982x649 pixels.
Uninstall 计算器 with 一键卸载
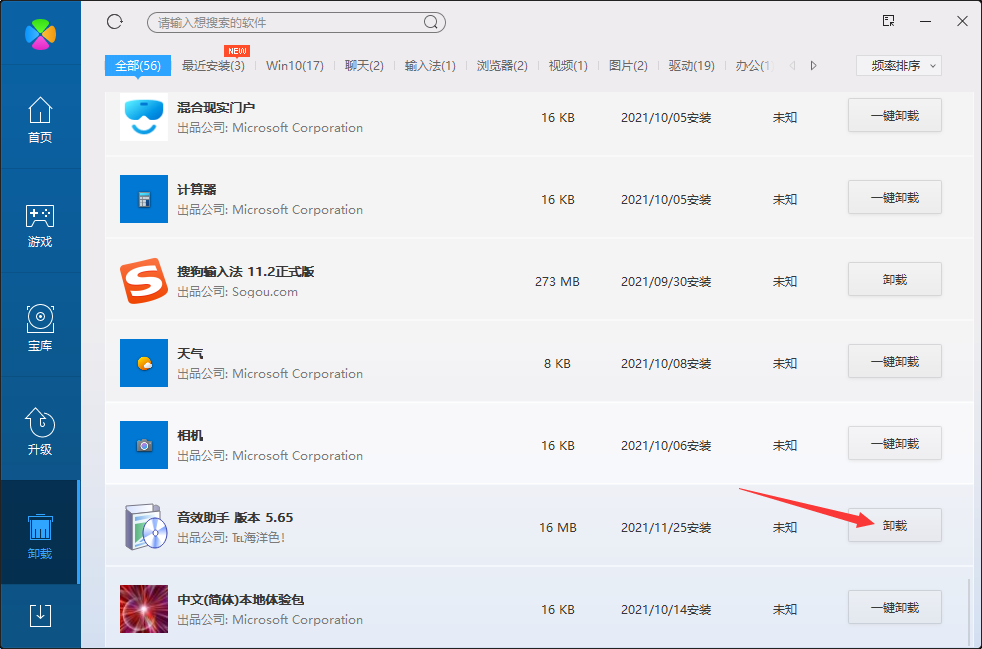(x=895, y=197)
